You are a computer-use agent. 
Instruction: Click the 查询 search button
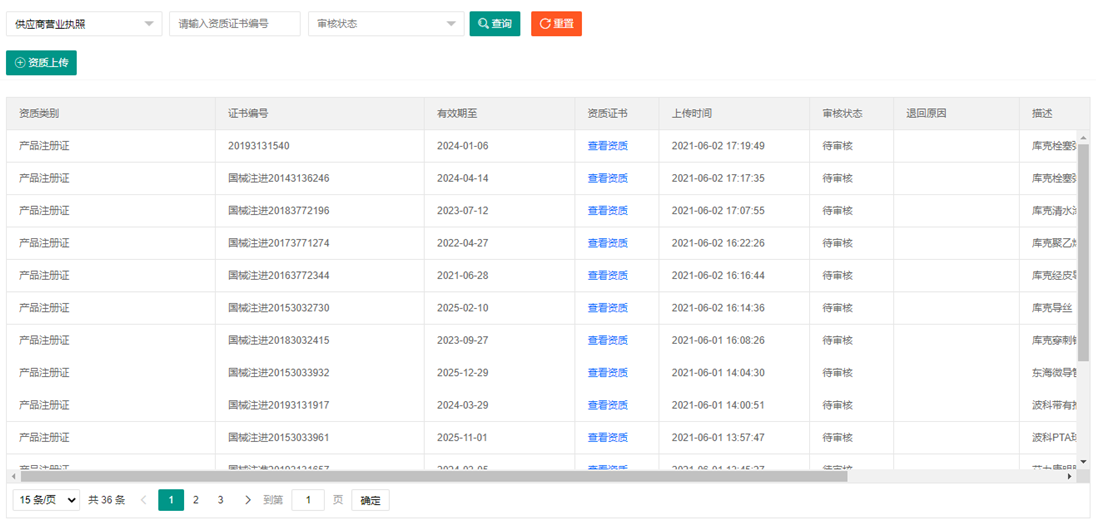[x=495, y=24]
